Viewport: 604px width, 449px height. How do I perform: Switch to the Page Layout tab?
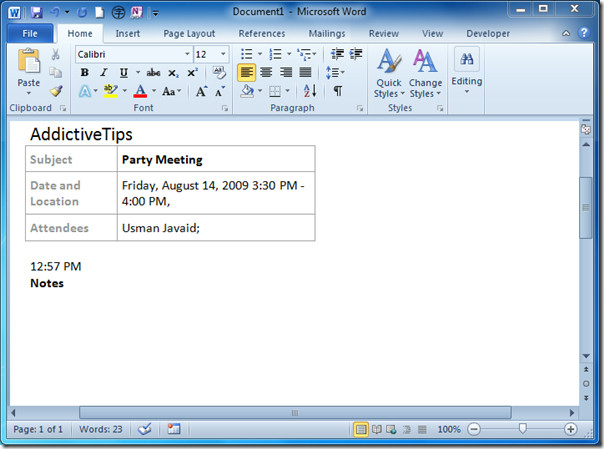click(x=189, y=34)
